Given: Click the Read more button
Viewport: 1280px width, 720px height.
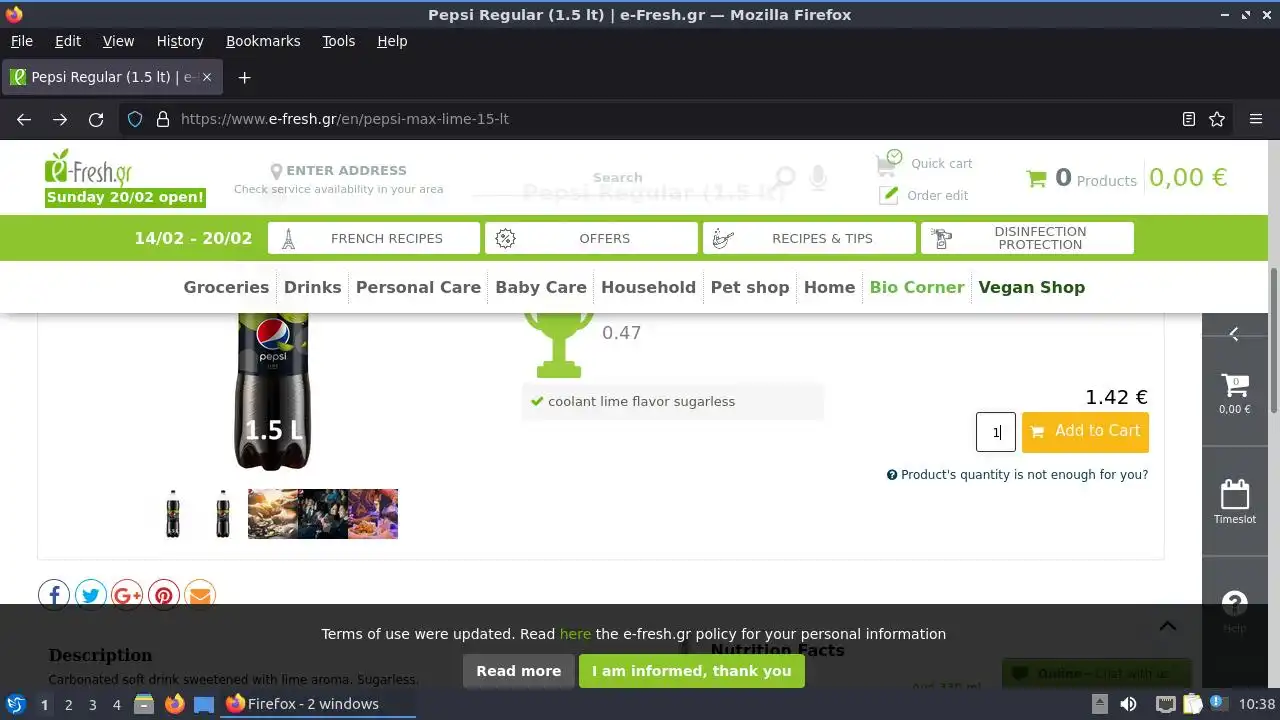Looking at the screenshot, I should pos(518,671).
